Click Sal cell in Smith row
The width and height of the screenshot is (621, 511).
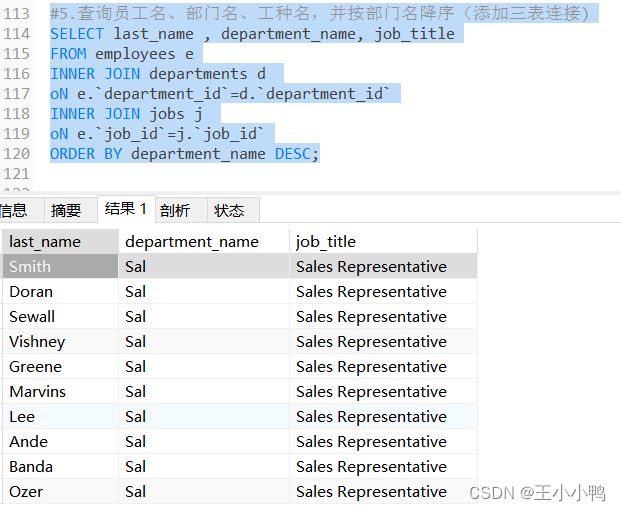tap(204, 266)
